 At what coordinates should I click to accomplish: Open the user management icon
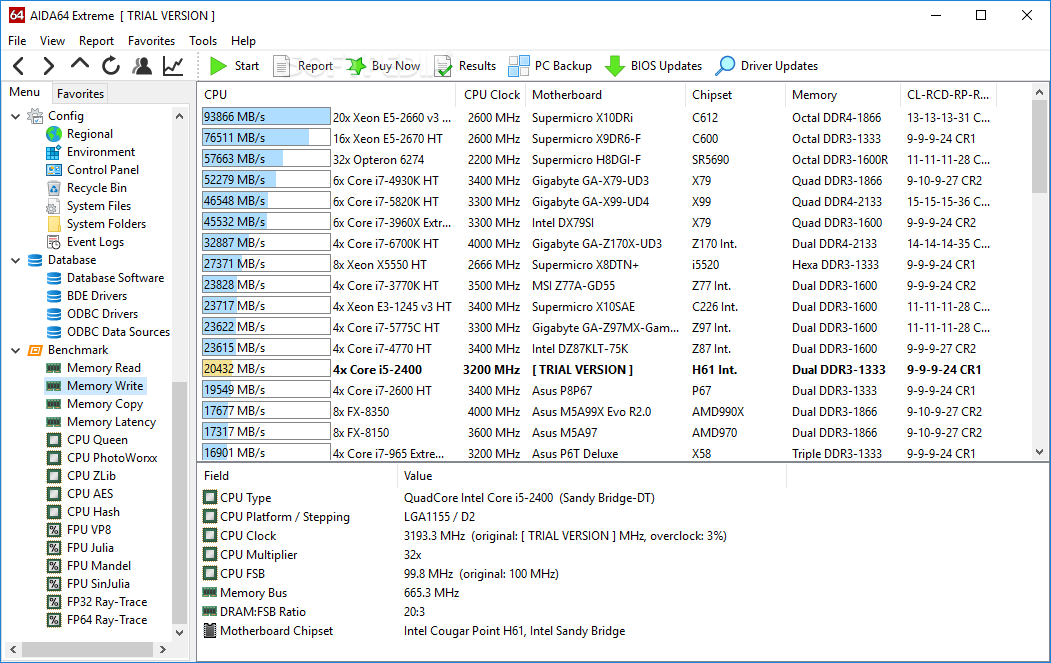(142, 66)
